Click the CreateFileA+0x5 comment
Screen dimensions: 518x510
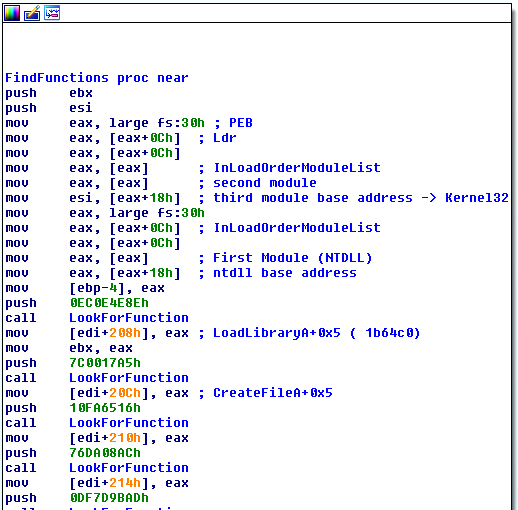(x=265, y=393)
